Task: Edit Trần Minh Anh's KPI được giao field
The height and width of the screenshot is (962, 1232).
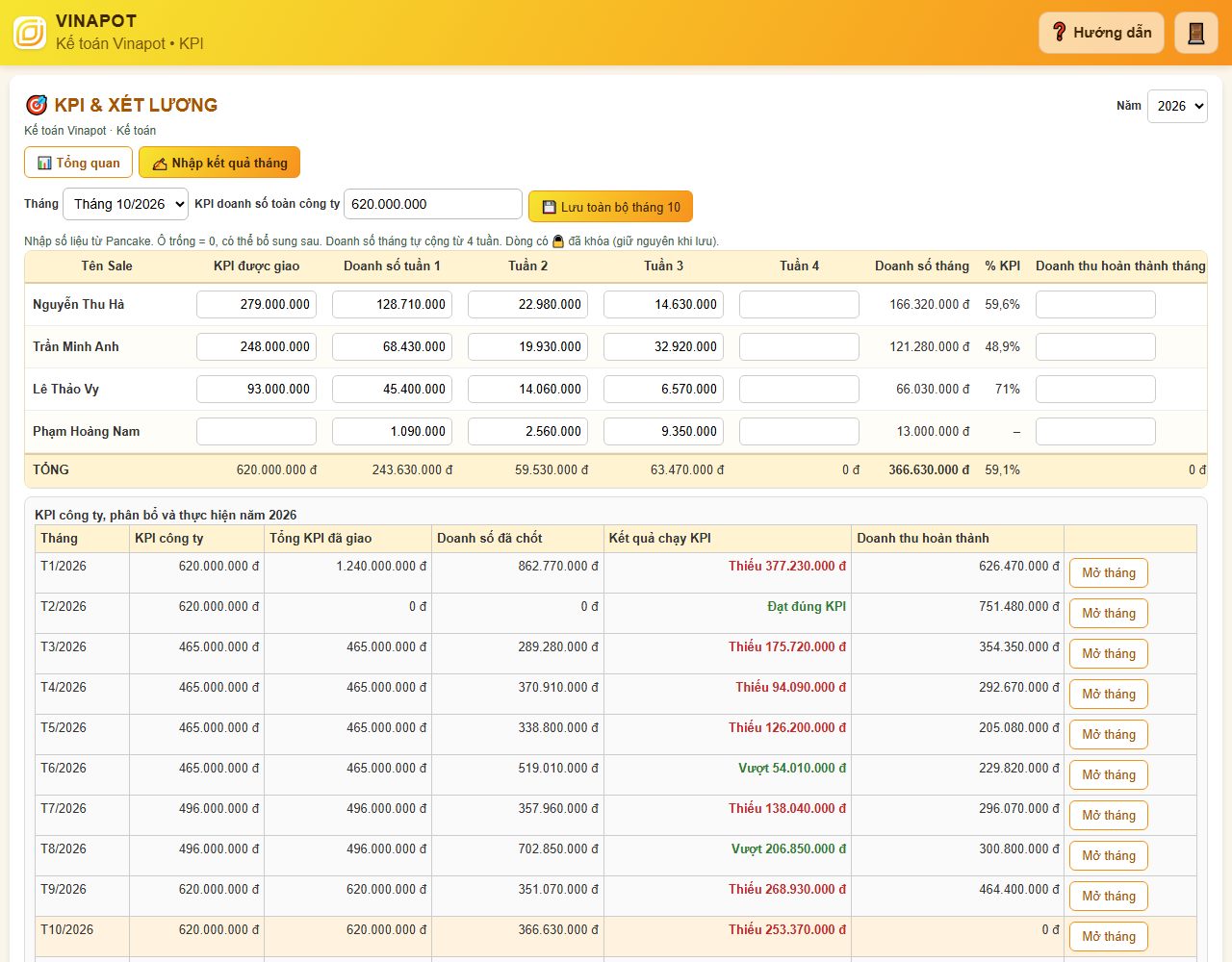Action: (x=256, y=346)
